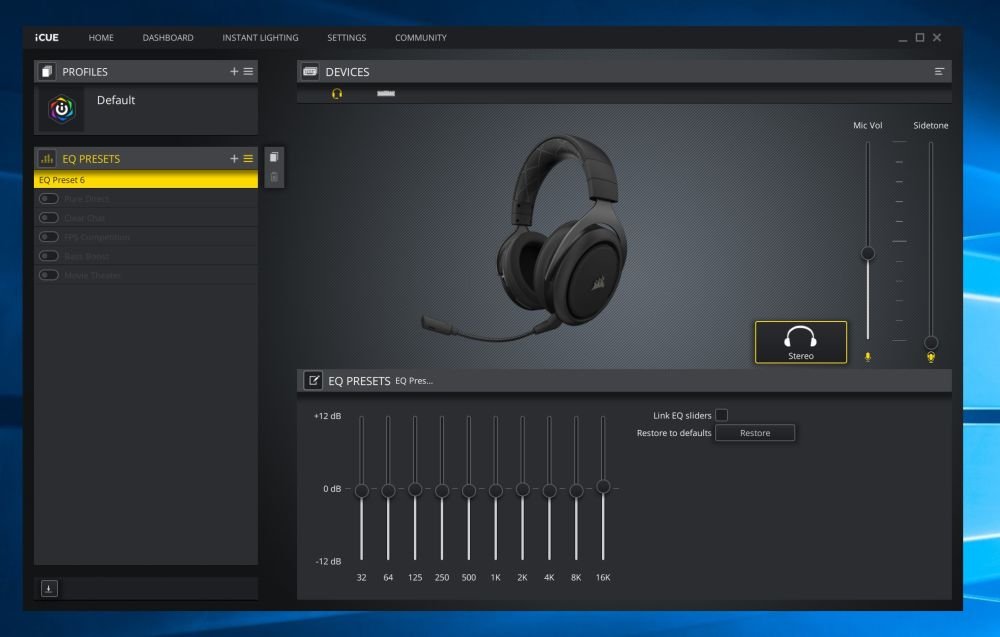Select the Default profile name
The width and height of the screenshot is (1000, 637).
pos(115,100)
